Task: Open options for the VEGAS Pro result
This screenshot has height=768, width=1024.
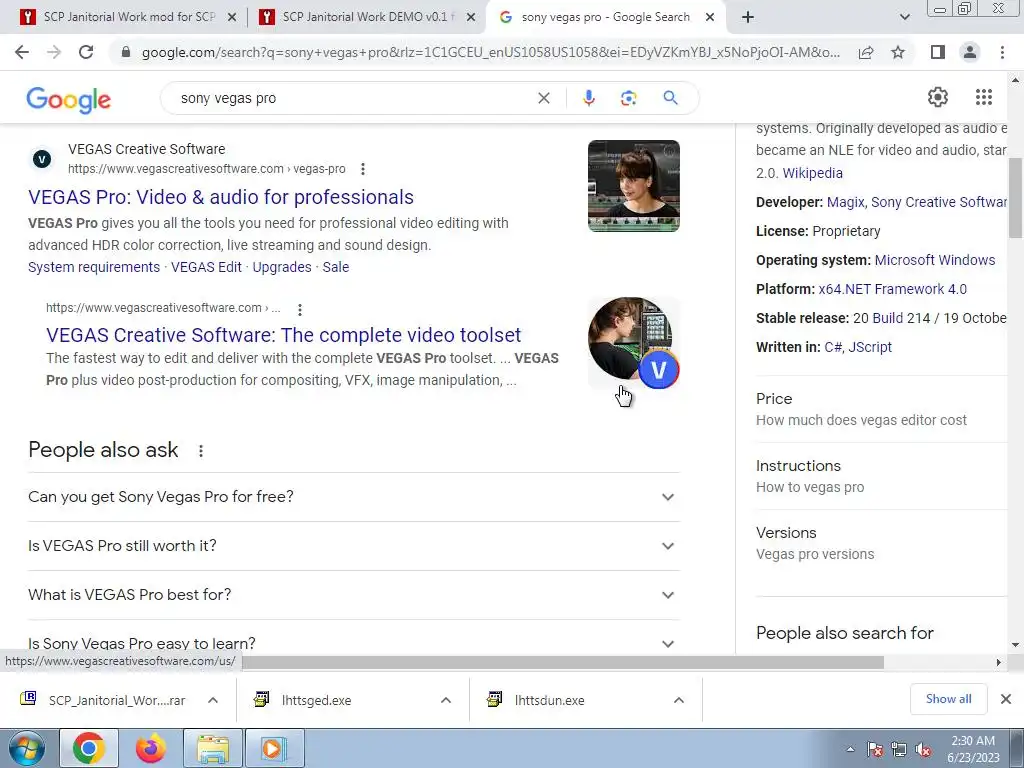Action: click(362, 169)
